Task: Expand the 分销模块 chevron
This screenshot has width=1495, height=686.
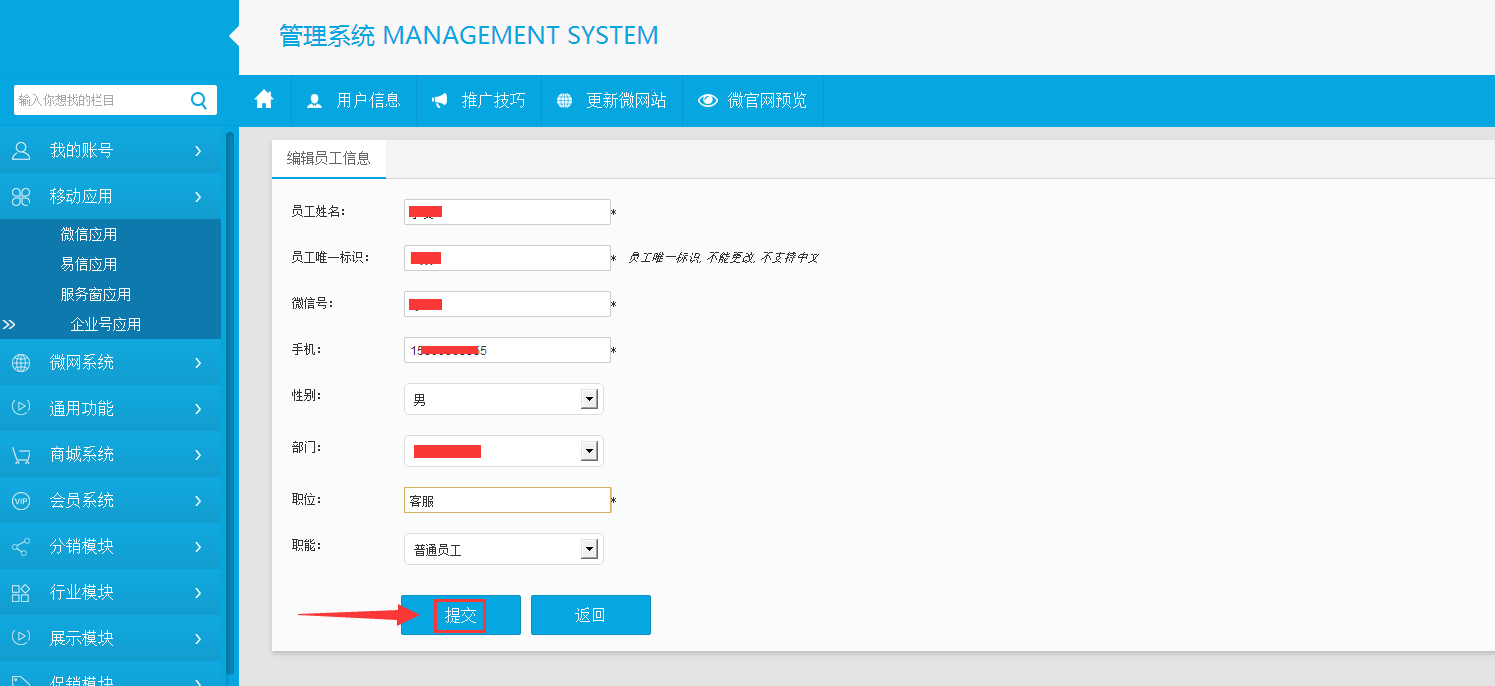Action: coord(198,547)
